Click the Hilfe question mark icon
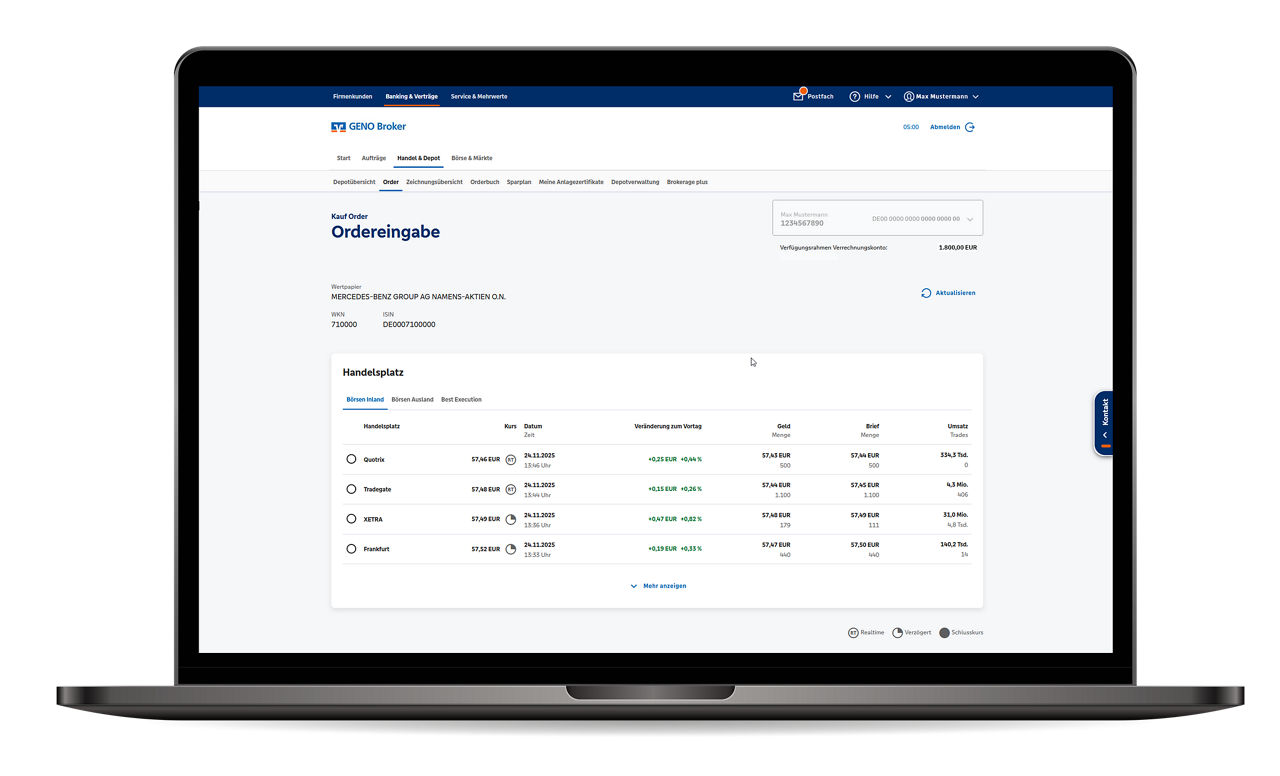This screenshot has width=1280, height=776. pos(855,96)
